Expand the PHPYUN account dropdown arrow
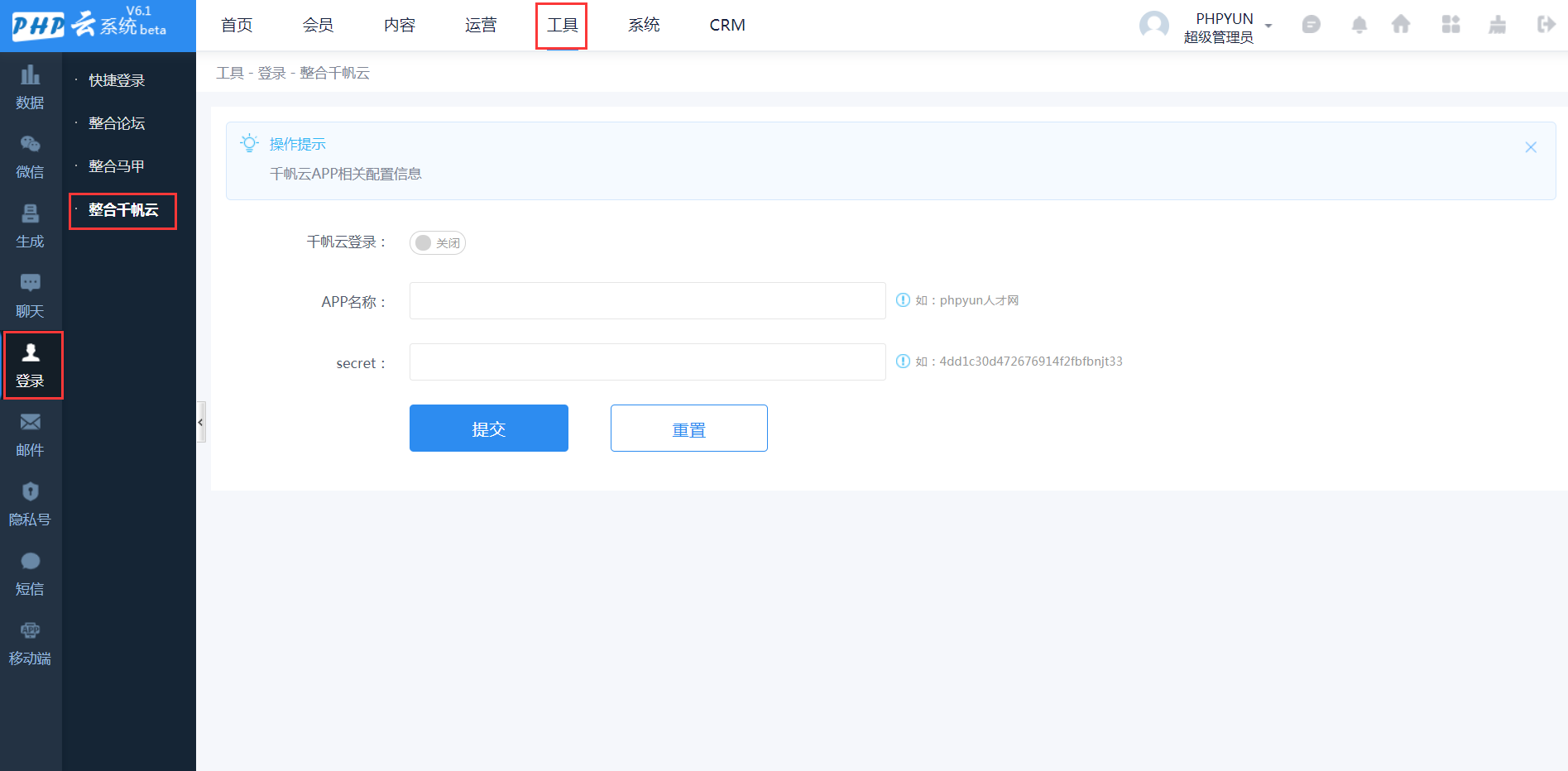 click(1268, 26)
